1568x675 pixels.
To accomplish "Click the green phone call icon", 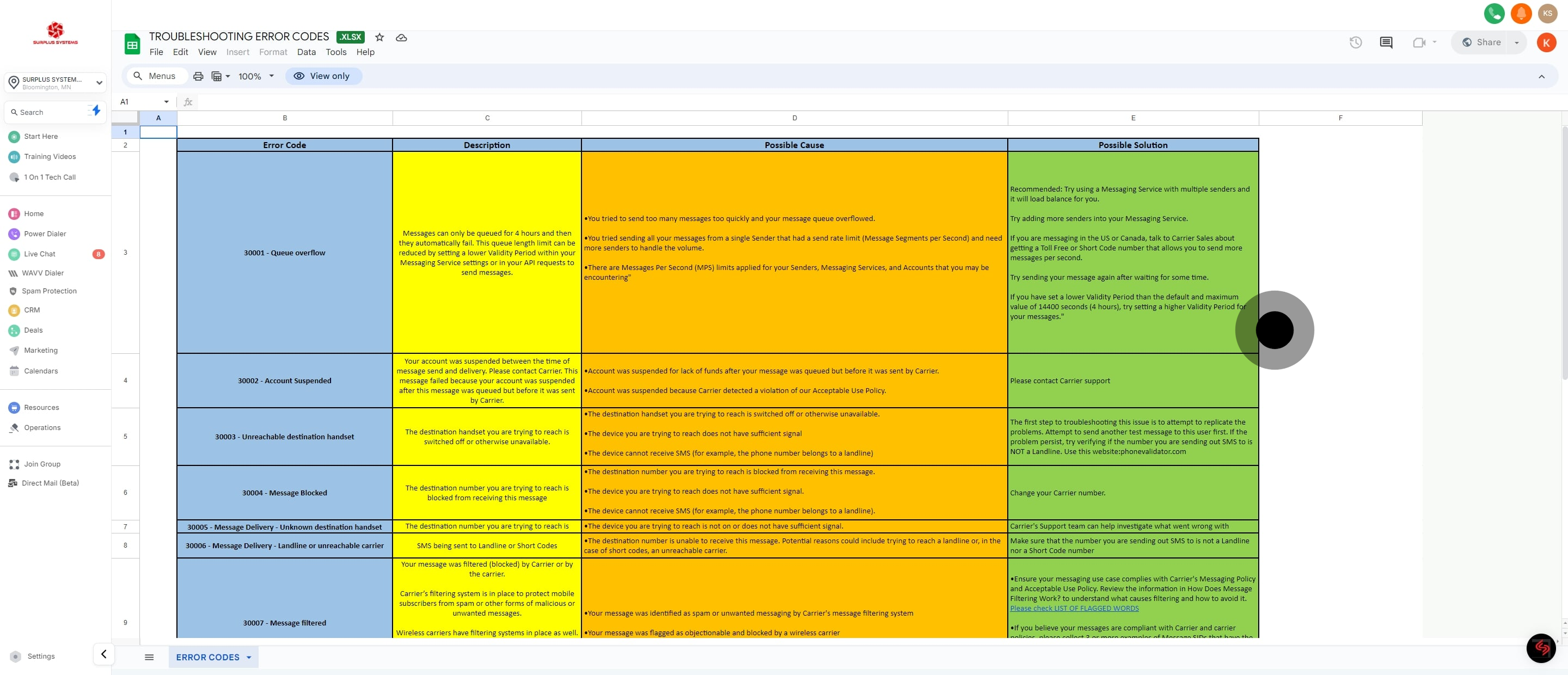I will 1494,14.
